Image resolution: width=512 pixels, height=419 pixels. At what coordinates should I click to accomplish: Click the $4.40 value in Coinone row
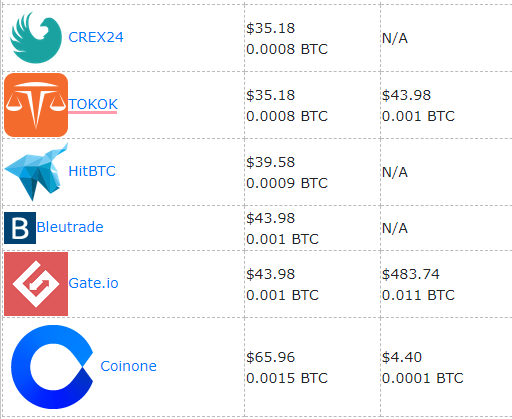[x=402, y=357]
